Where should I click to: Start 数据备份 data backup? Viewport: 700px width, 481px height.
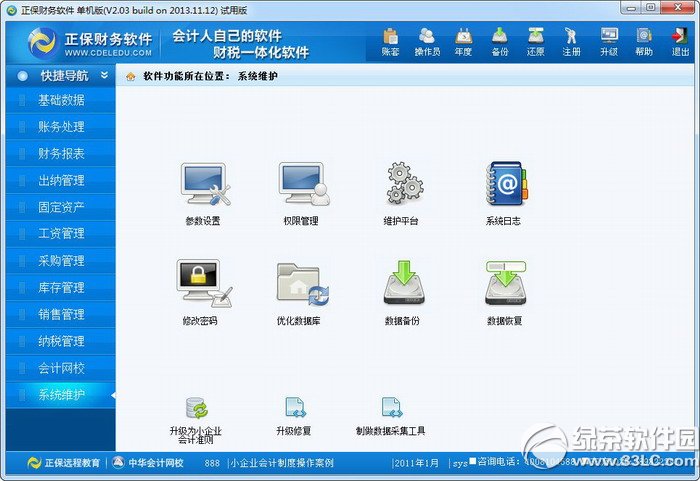(x=403, y=293)
